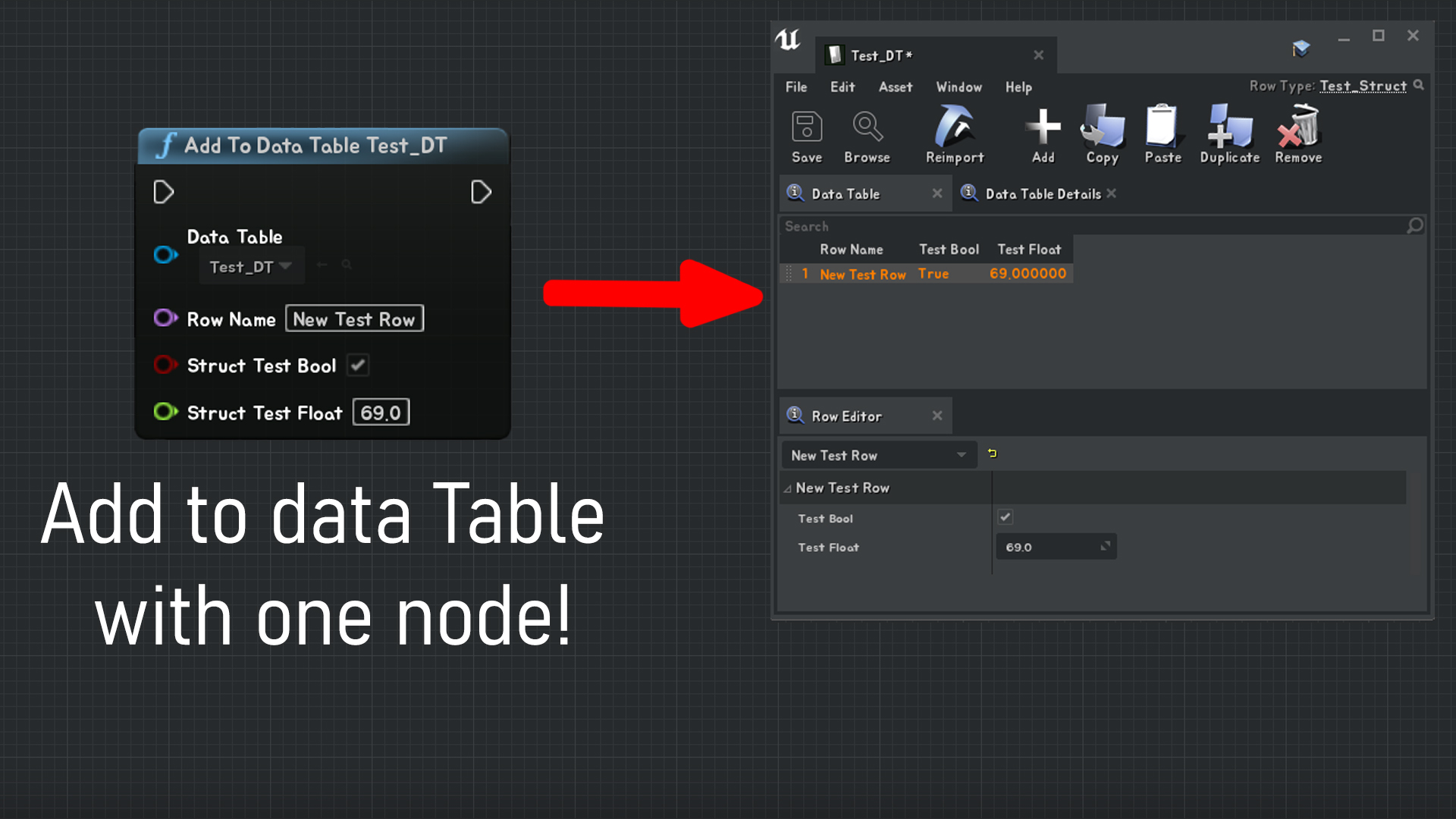Toggle the Struct Test Bool checkbox on node

click(x=357, y=365)
